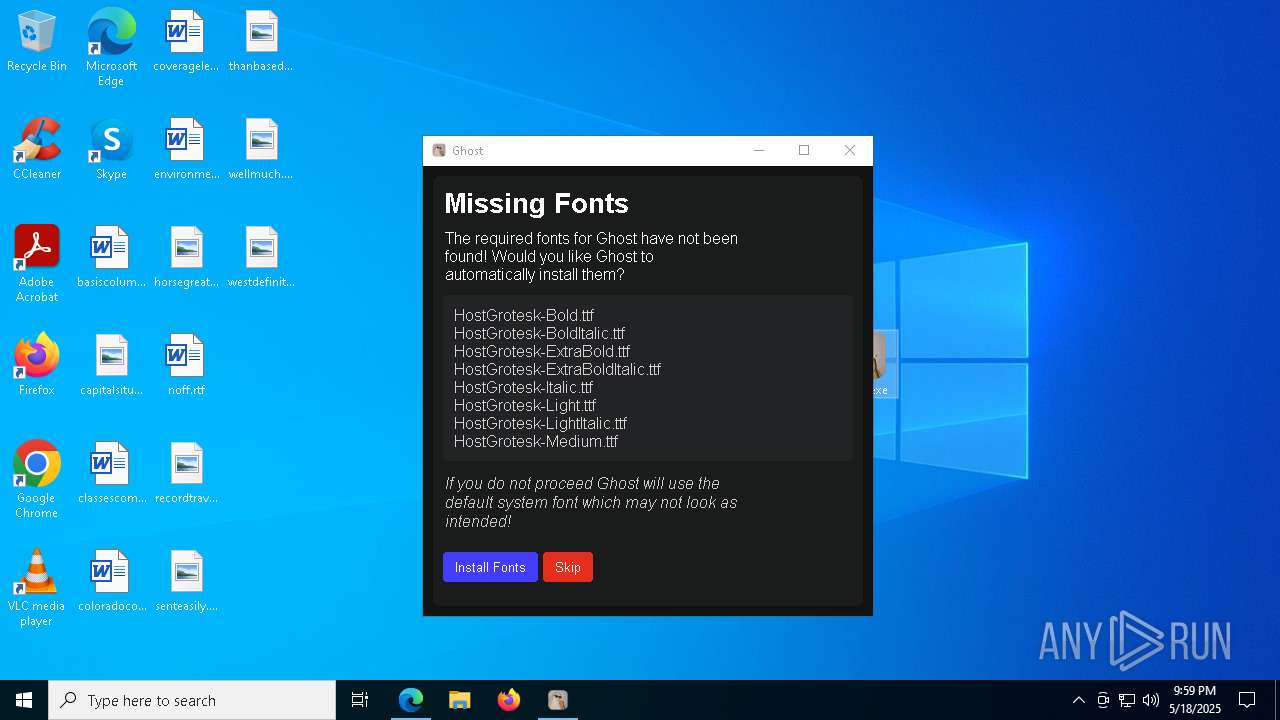1280x720 pixels.
Task: Click HostGrotesk-Medium.ttf in the list
Action: pos(535,441)
